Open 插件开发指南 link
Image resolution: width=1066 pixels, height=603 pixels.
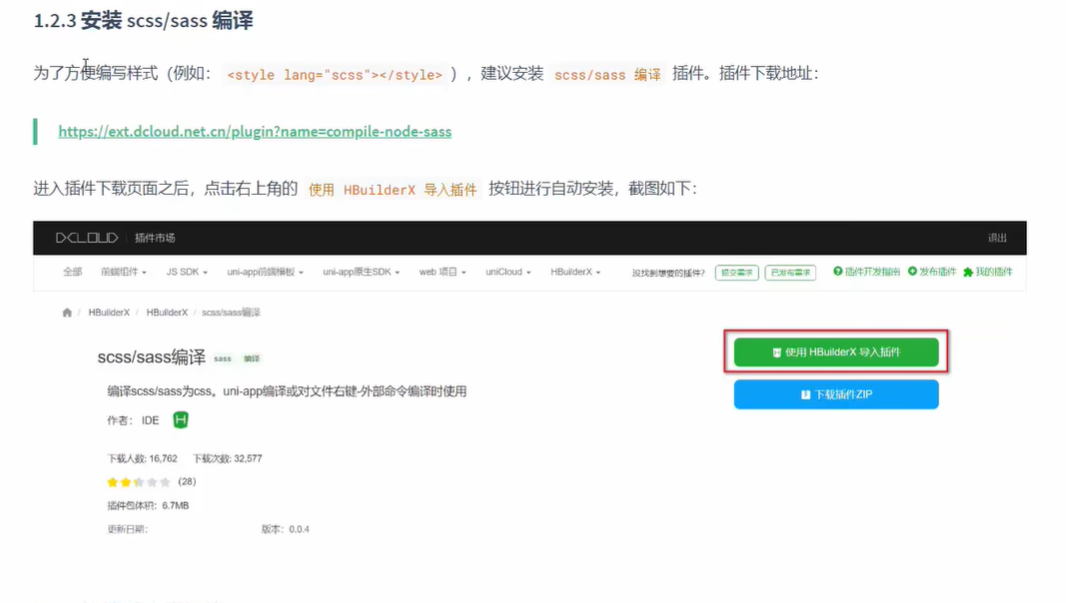(x=867, y=272)
